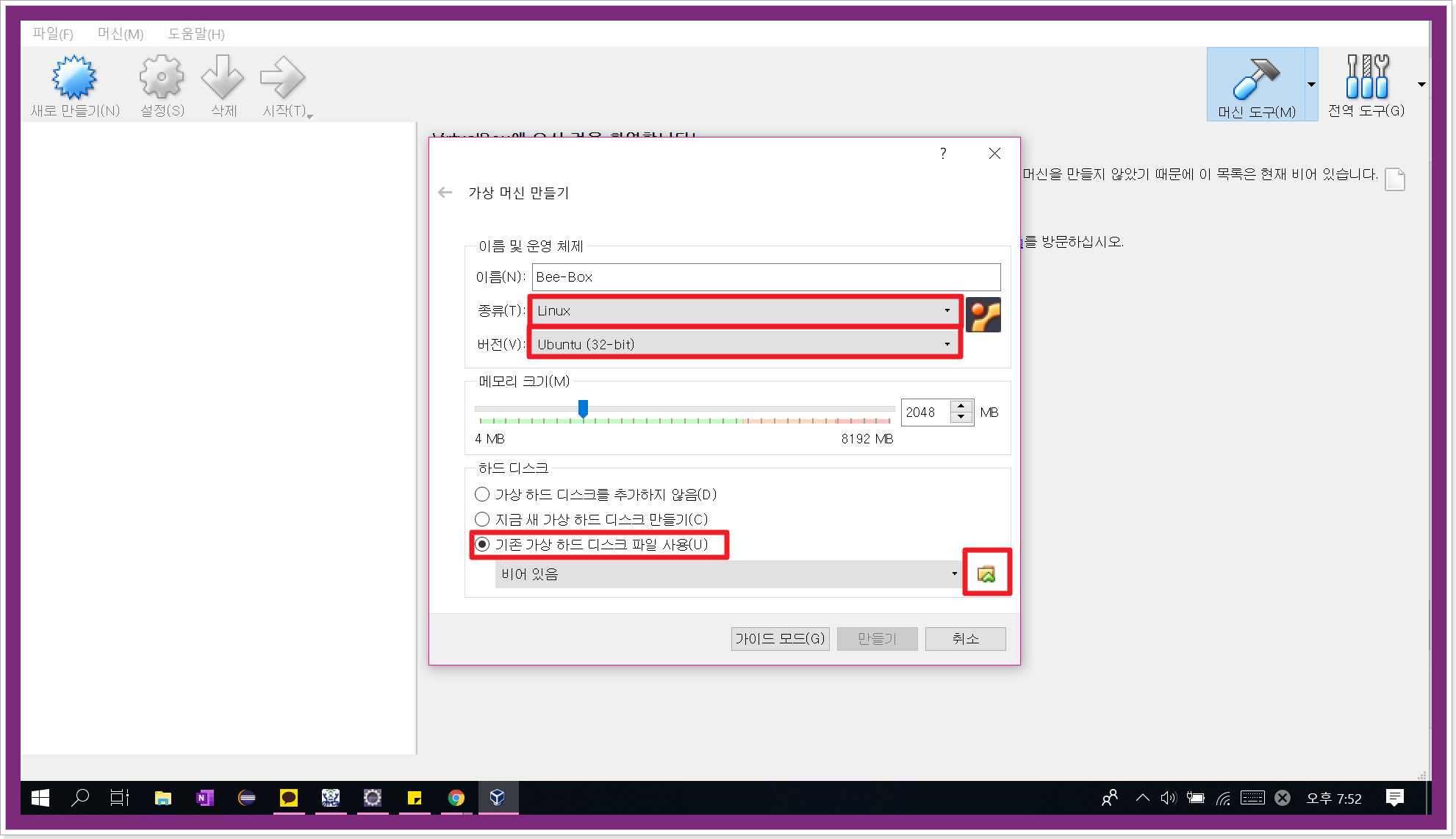Click the OS type image icon beside 종류
Screen dimensions: 1456x839
(x=983, y=315)
